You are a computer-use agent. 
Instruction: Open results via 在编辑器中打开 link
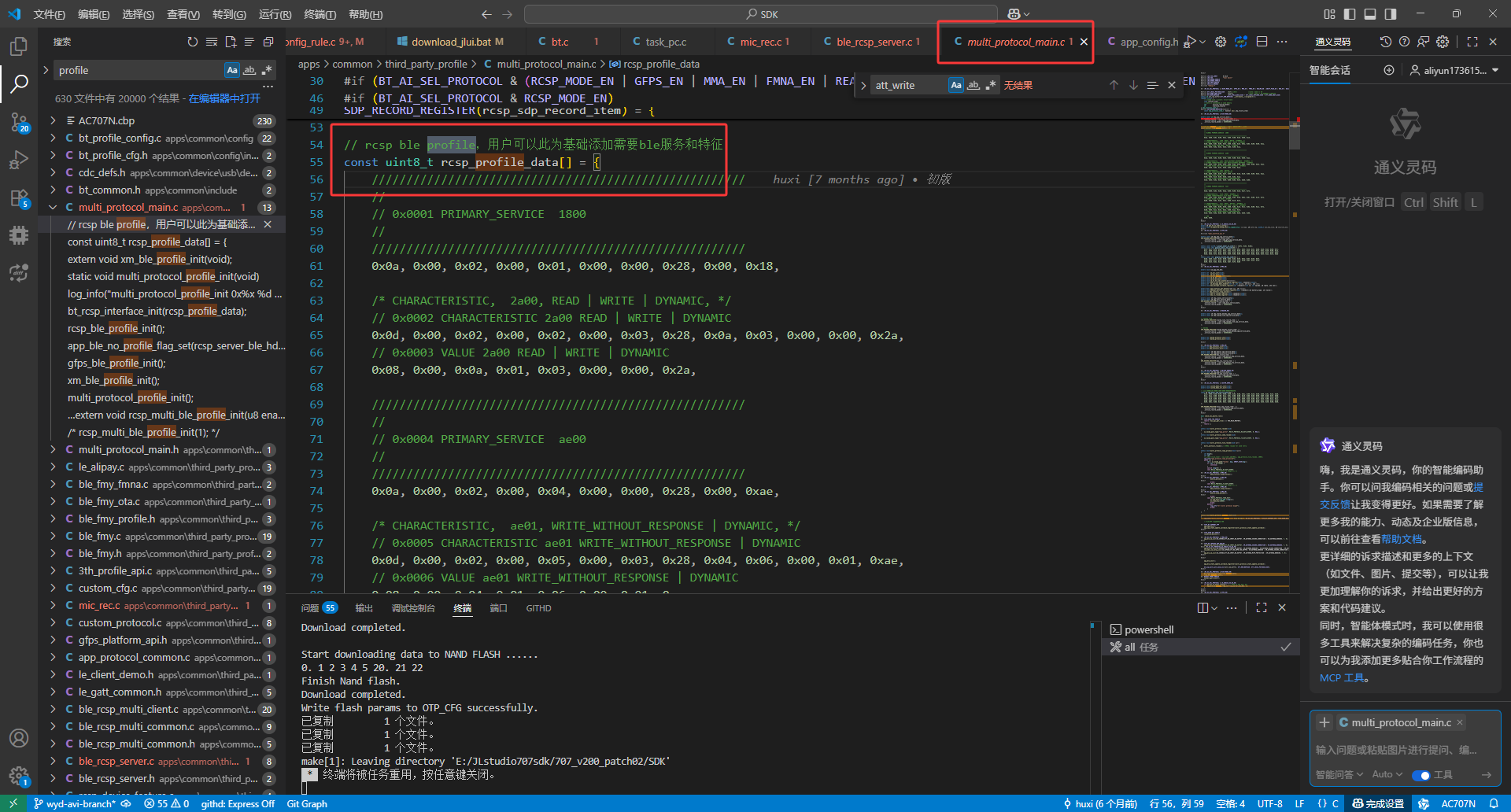224,98
